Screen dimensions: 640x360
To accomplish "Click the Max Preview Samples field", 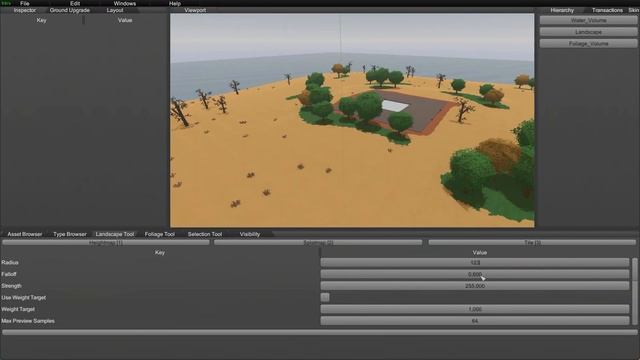I will 475,321.
